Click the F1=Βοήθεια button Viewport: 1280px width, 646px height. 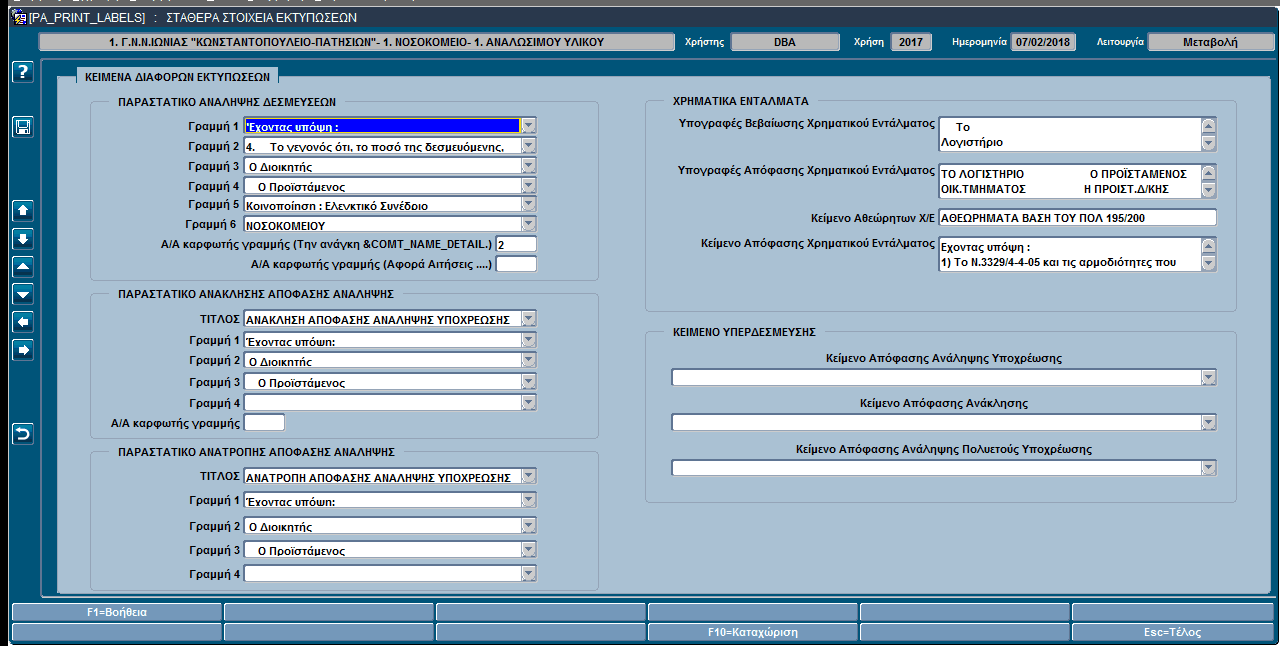coord(117,611)
